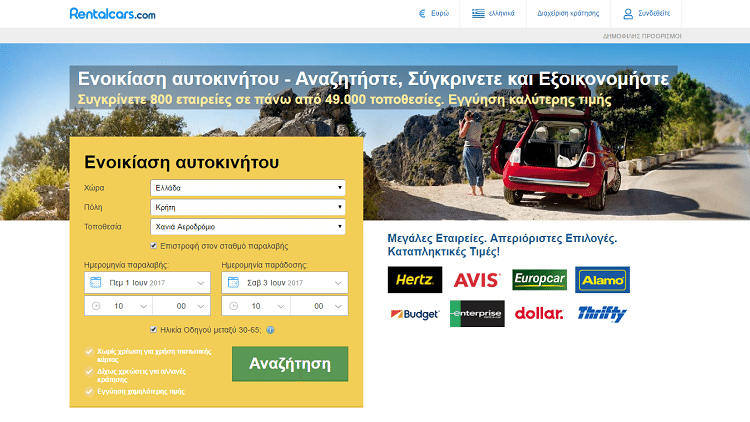The image size is (750, 422).
Task: Open the drop-off date dropdown Σαβ 3 Ιουν
Action: pyautogui.click(x=285, y=282)
